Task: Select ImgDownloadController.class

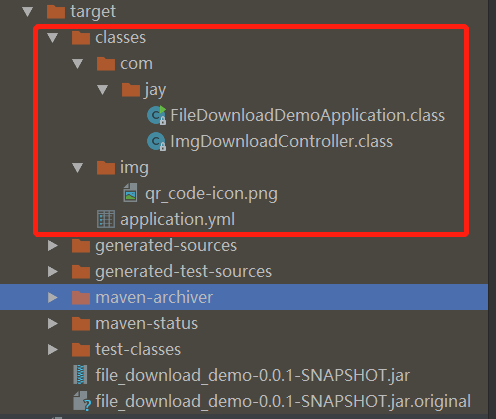Action: click(x=282, y=142)
